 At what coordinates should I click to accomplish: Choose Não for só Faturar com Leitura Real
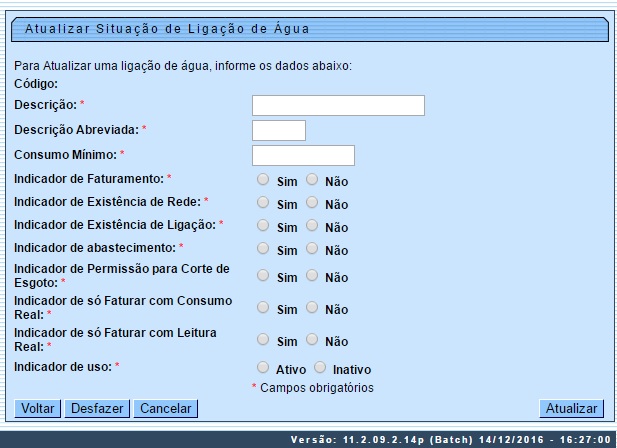tap(312, 339)
